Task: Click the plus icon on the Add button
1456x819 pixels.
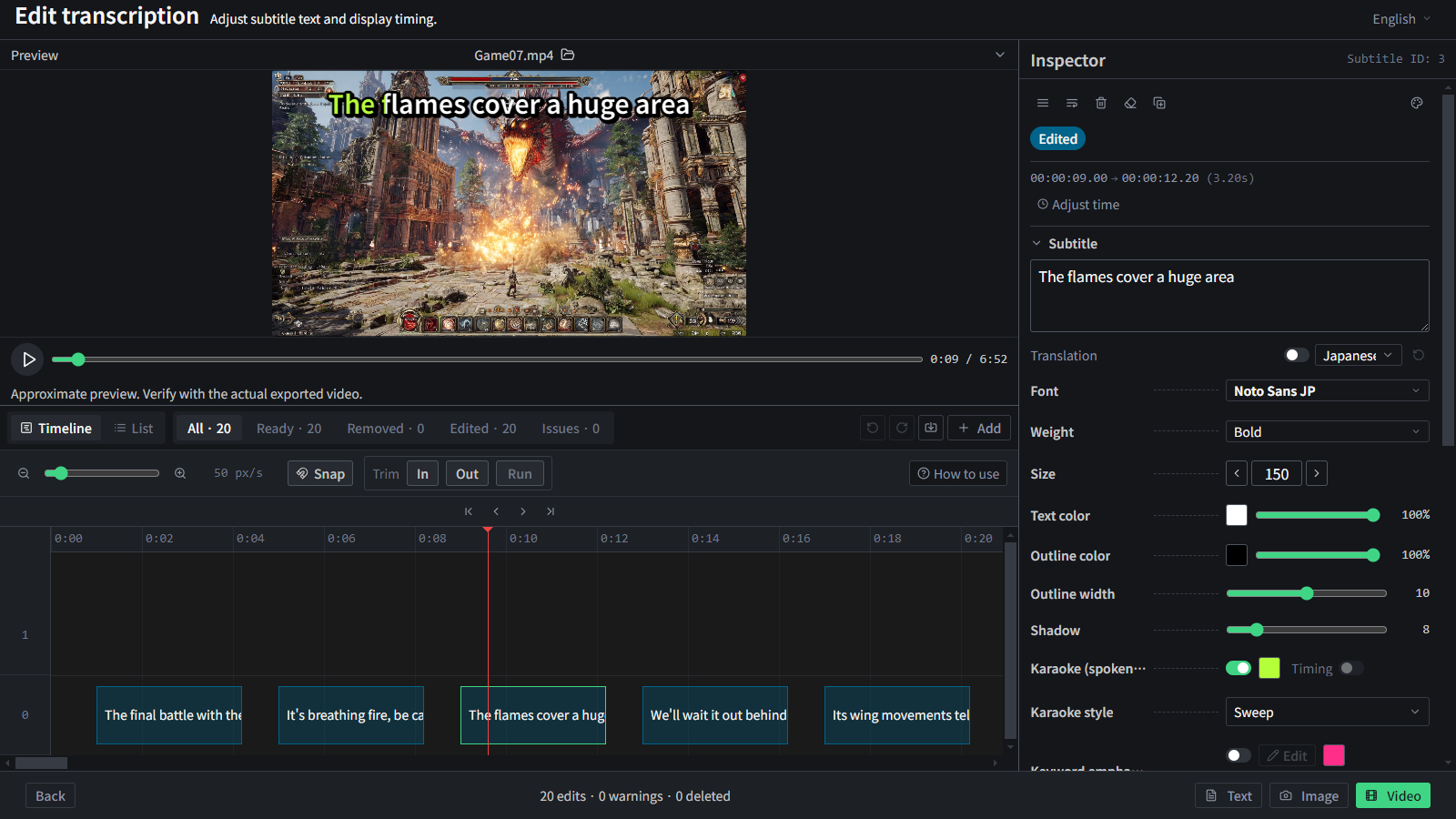Action: pos(964,428)
